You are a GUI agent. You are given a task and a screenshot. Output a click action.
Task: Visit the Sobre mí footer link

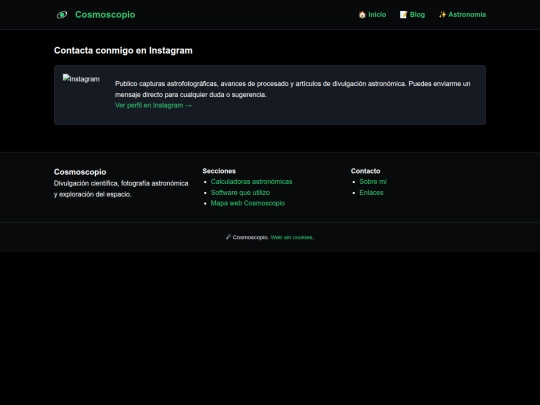(x=373, y=181)
